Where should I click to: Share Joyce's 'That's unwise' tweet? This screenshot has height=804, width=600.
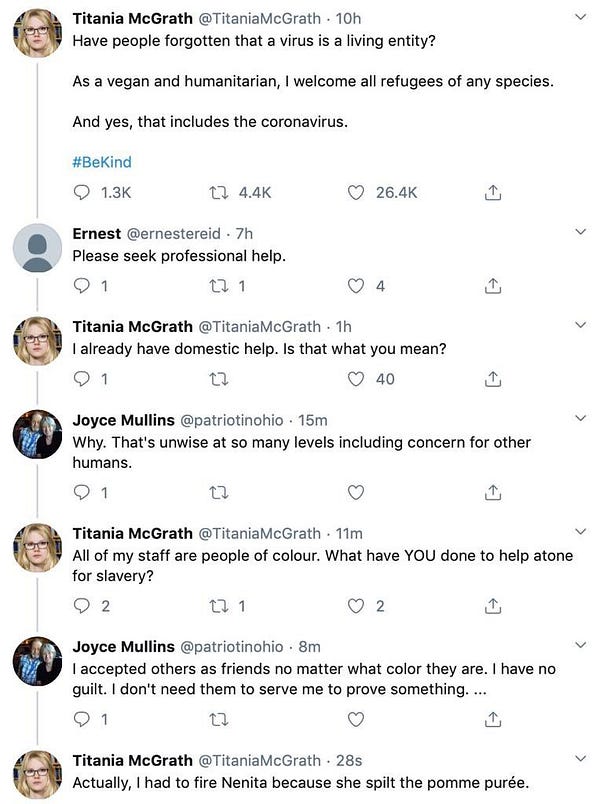492,493
